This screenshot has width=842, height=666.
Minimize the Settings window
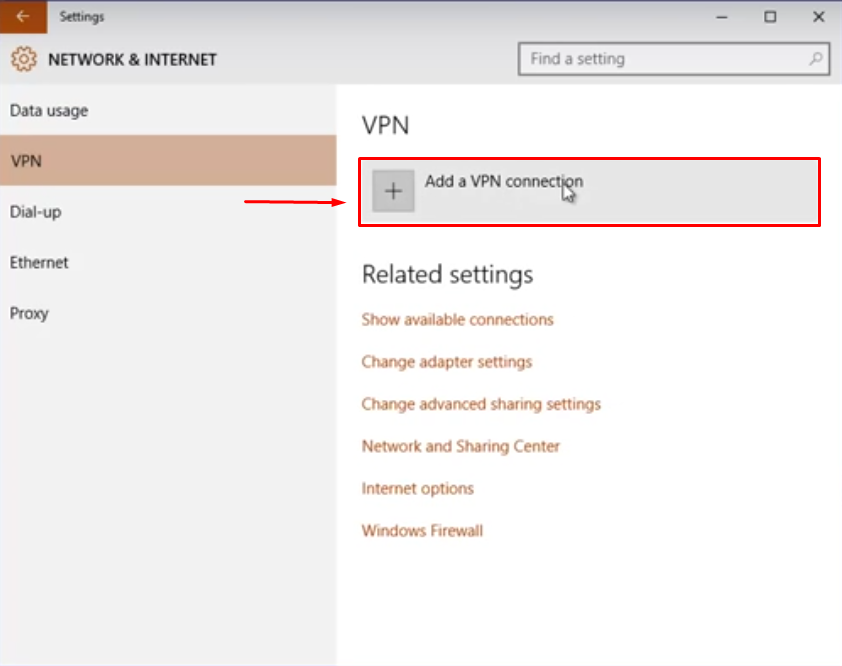click(x=722, y=17)
